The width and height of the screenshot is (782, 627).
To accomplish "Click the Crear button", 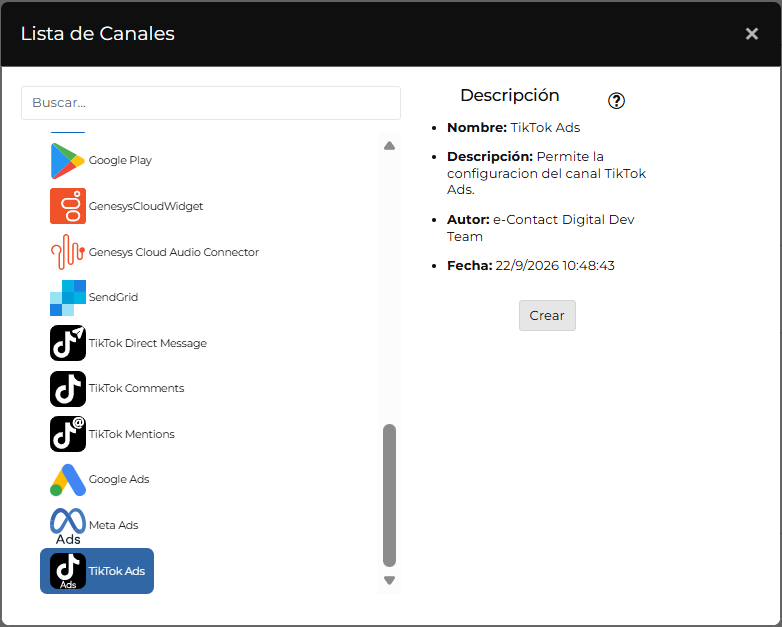I will pyautogui.click(x=547, y=315).
